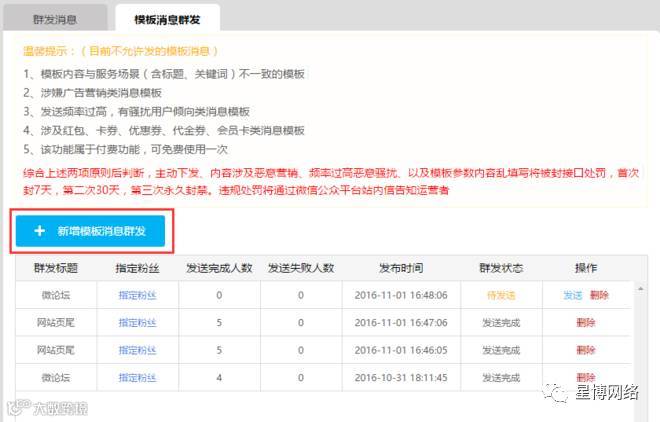Click the 操作 column header

pyautogui.click(x=586, y=268)
